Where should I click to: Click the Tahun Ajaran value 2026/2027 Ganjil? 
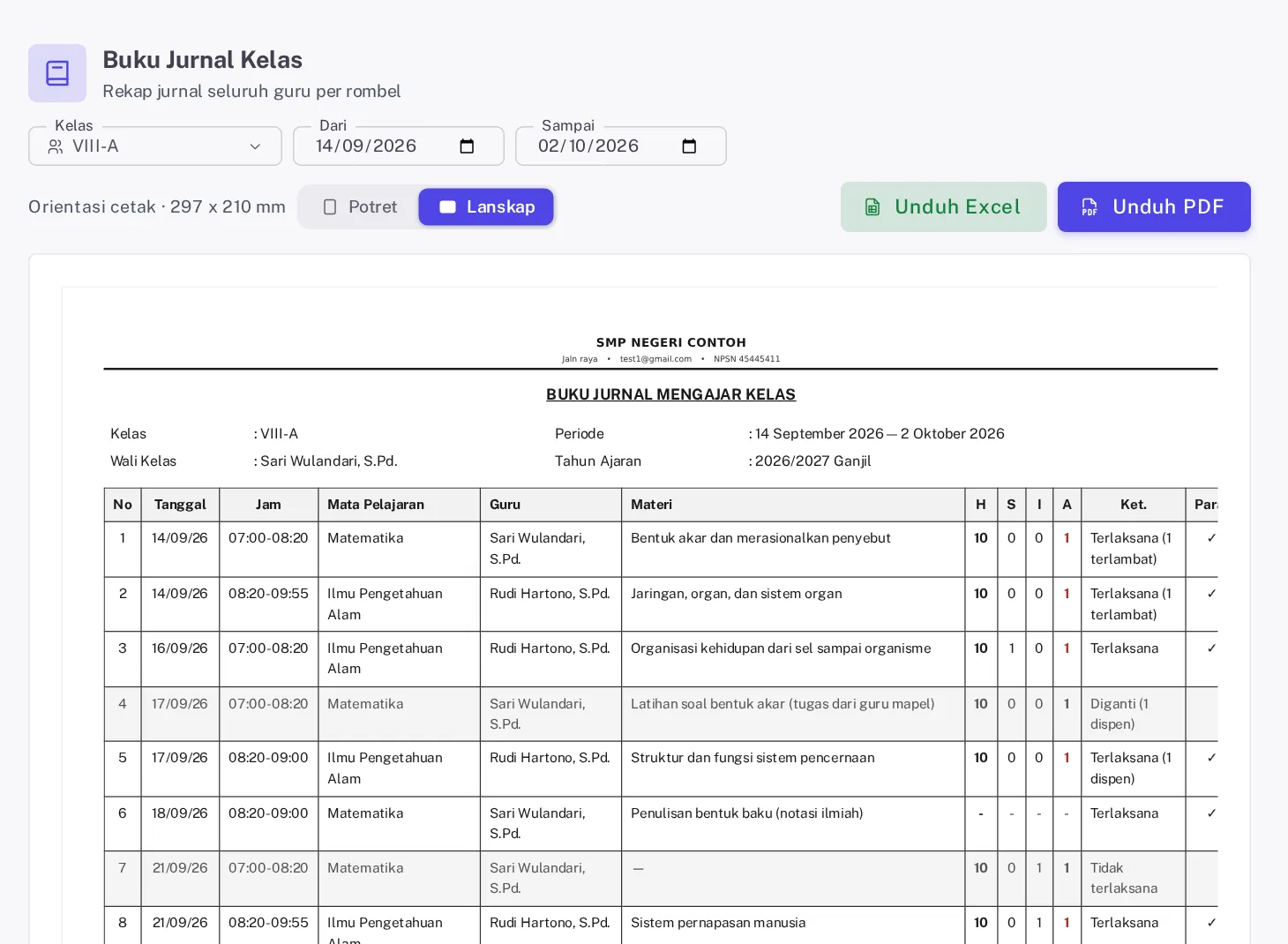(x=812, y=461)
